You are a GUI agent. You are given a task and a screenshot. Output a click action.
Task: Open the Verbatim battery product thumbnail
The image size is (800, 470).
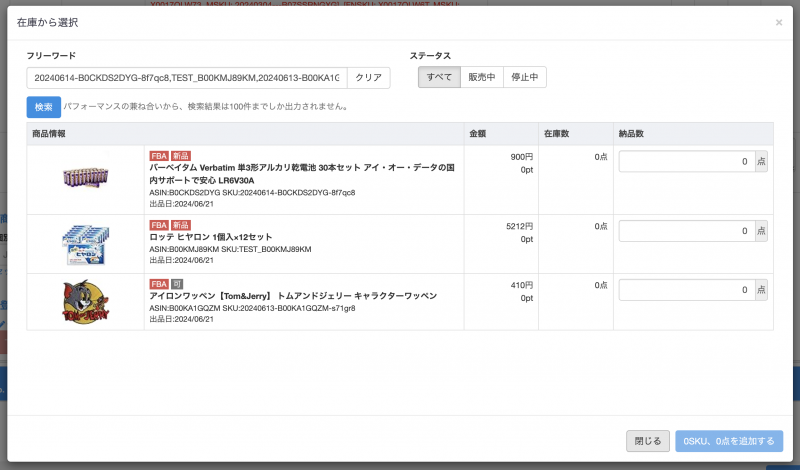(x=85, y=178)
